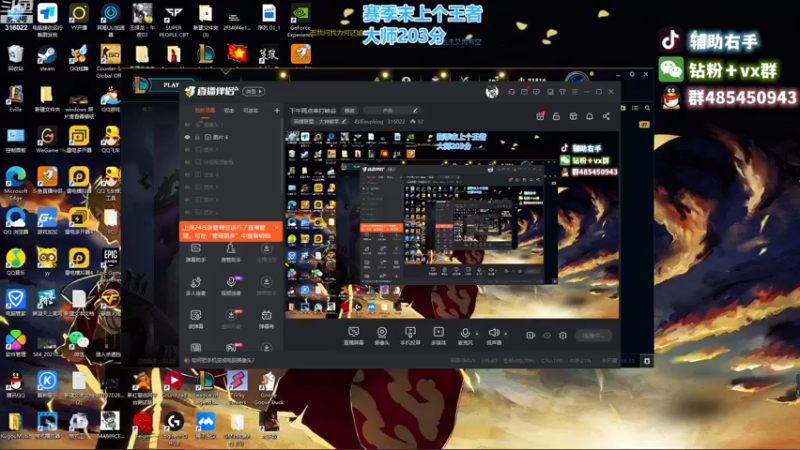The height and width of the screenshot is (450, 800).
Task: Open the mail message icon
Action: [x=524, y=92]
